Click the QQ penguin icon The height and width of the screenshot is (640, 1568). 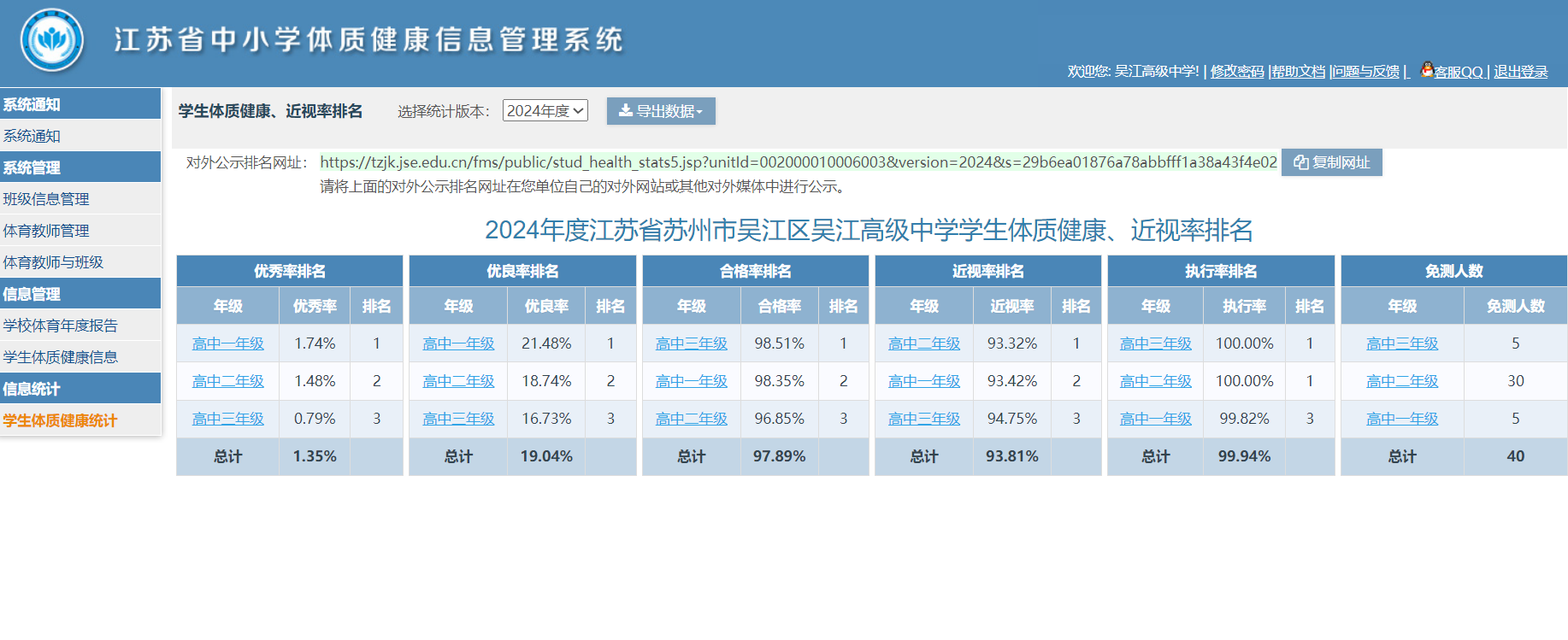point(1427,69)
